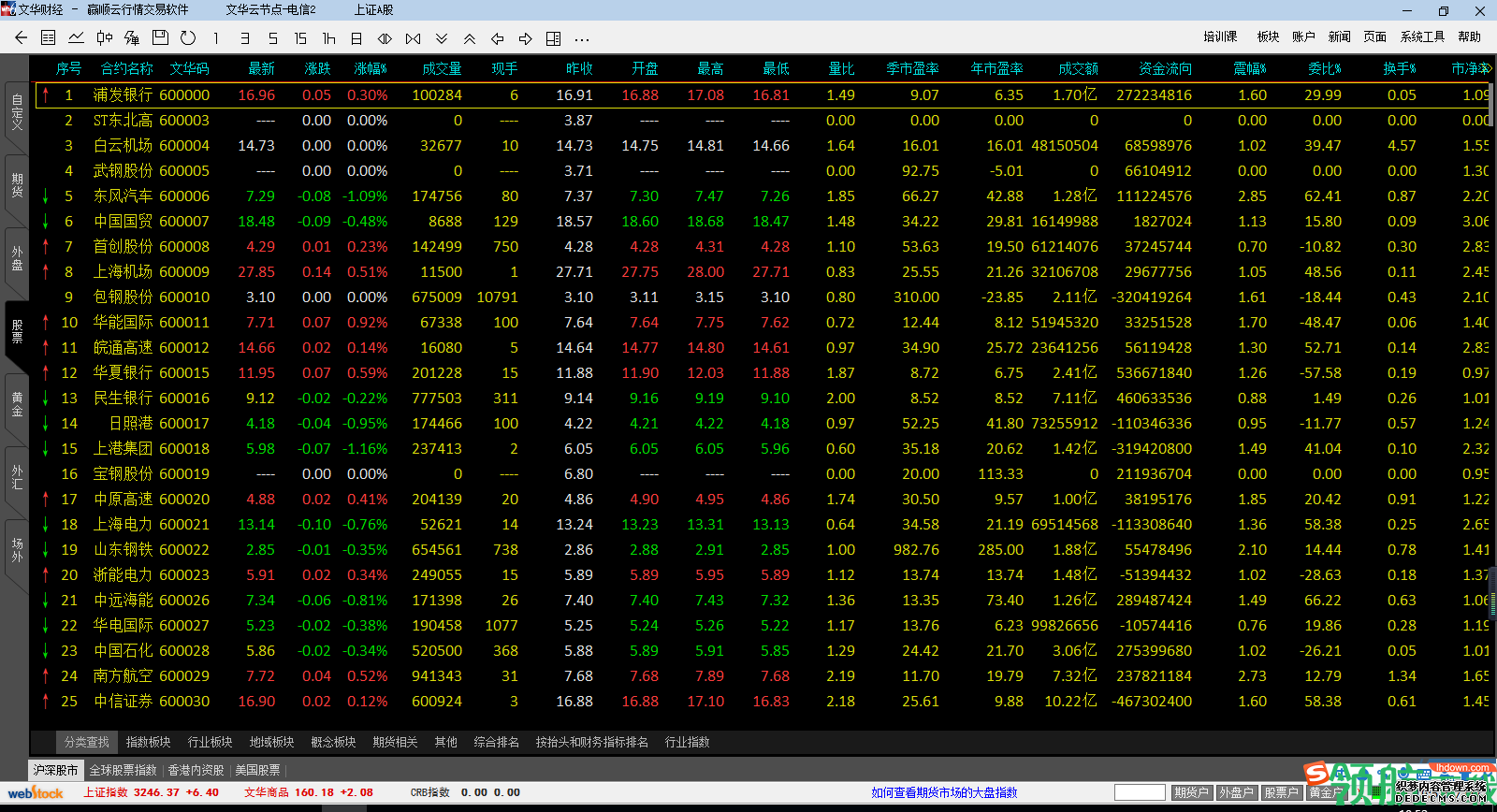Sort by the 资金流向 column header
Image resolution: width=1497 pixels, height=812 pixels.
click(x=1165, y=68)
